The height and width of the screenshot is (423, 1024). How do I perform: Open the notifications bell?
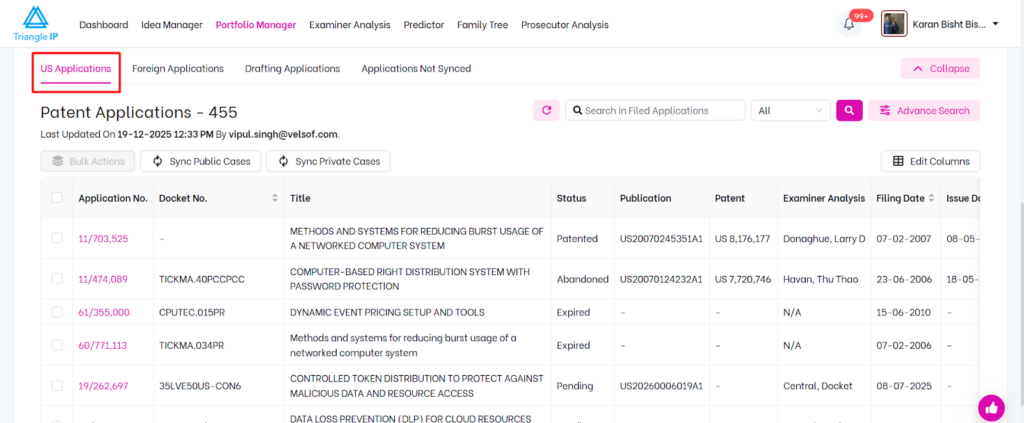[x=849, y=25]
